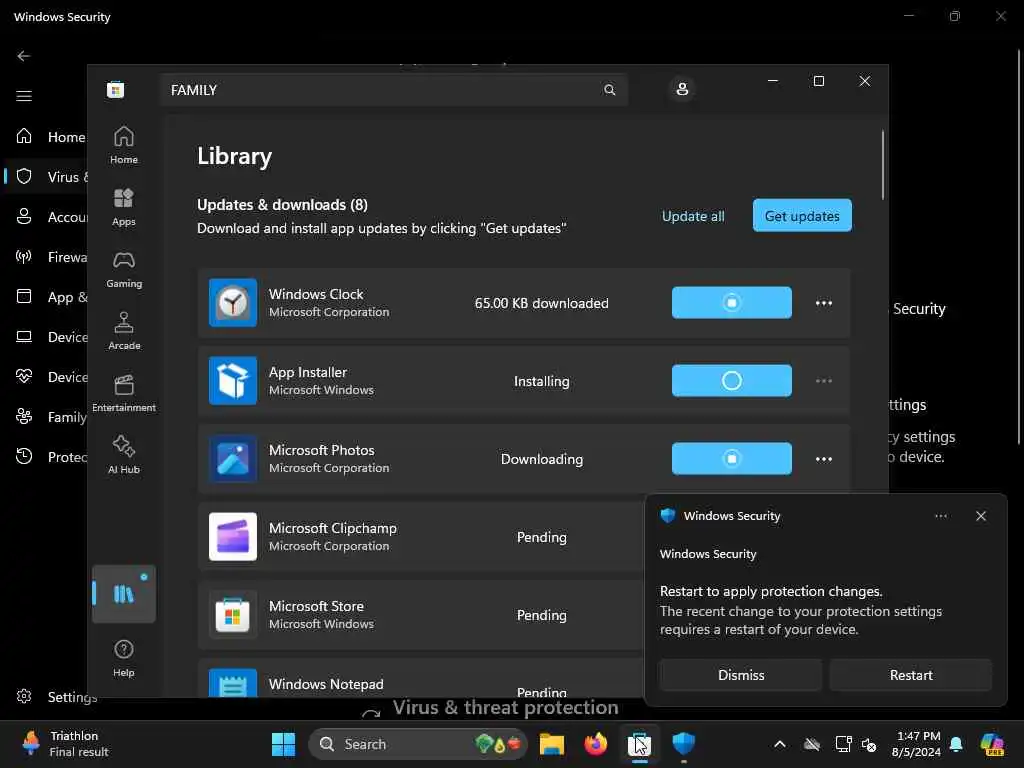The image size is (1024, 768).
Task: Open the notification bell in system tray
Action: pyautogui.click(x=956, y=744)
